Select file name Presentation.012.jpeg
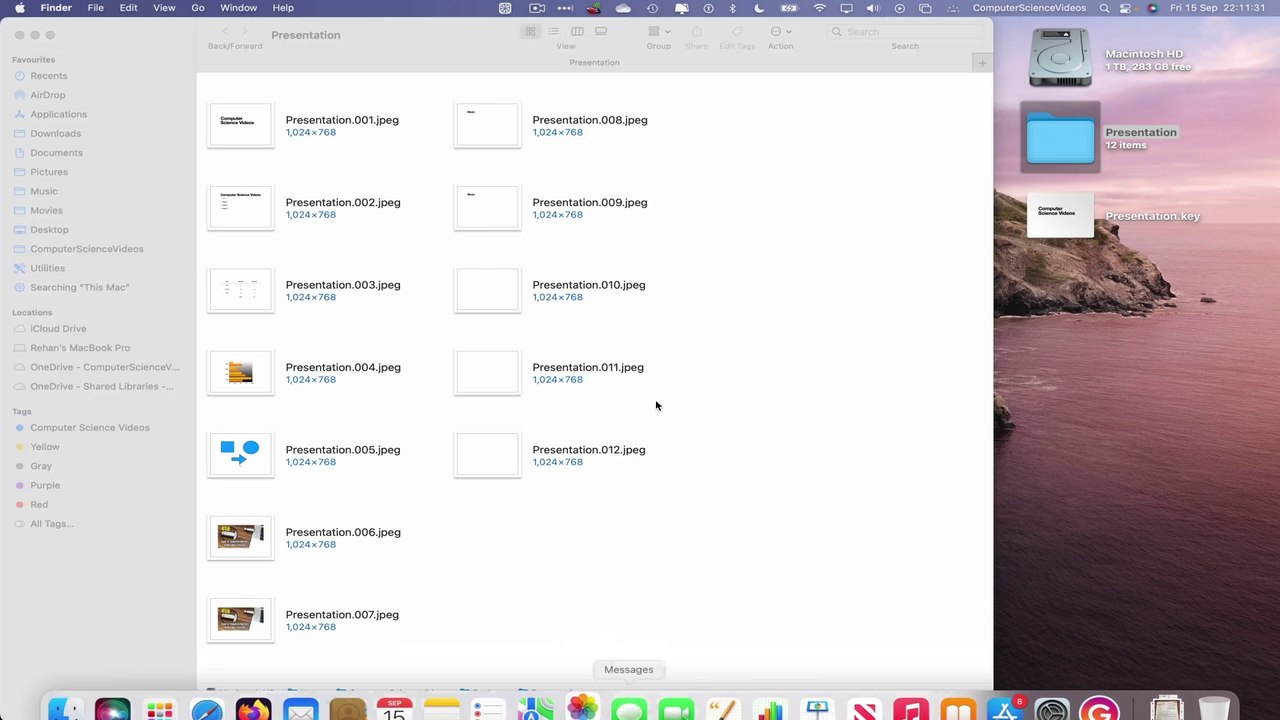The width and height of the screenshot is (1280, 720). coord(589,450)
